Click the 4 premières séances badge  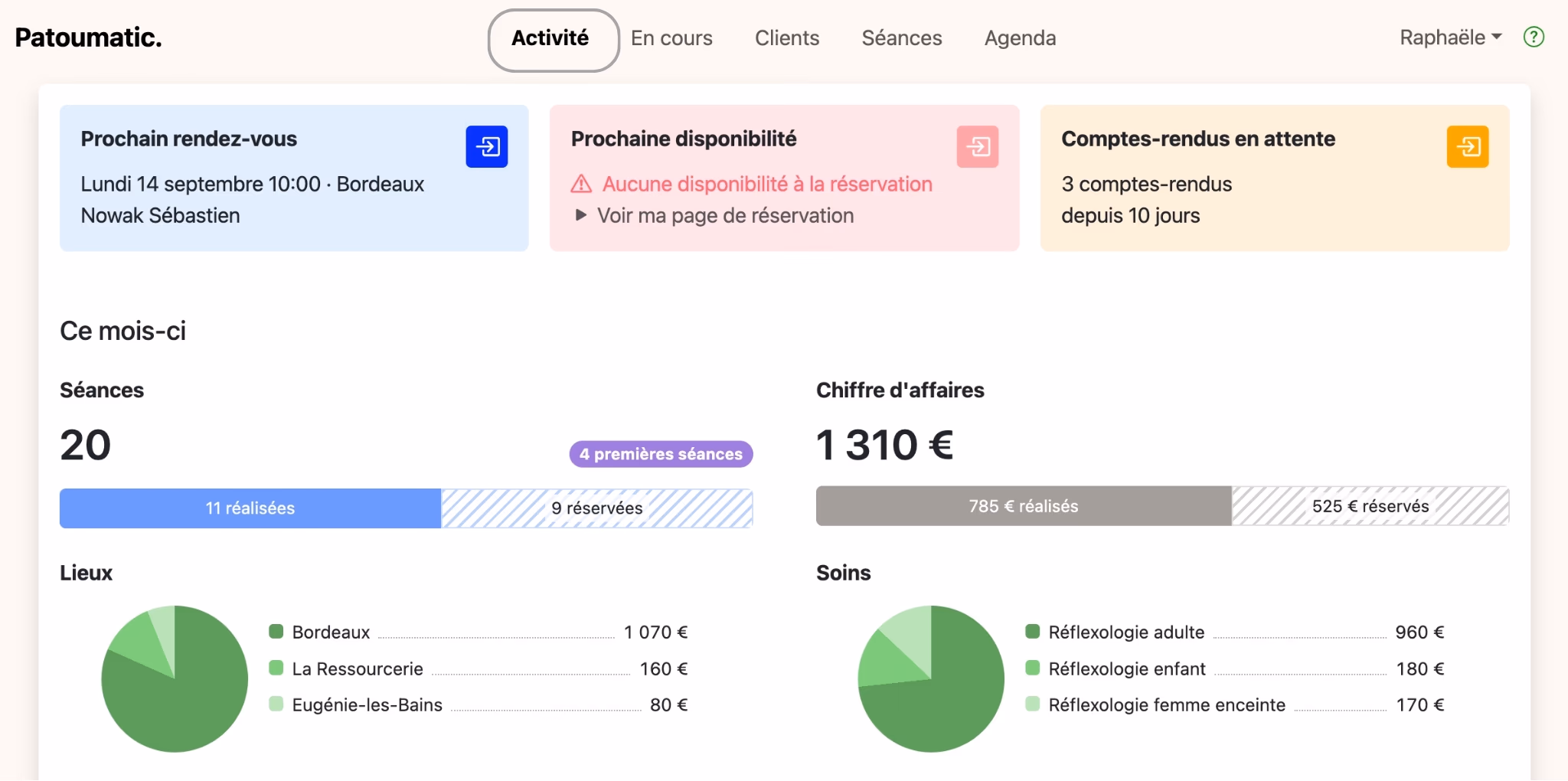(x=661, y=454)
